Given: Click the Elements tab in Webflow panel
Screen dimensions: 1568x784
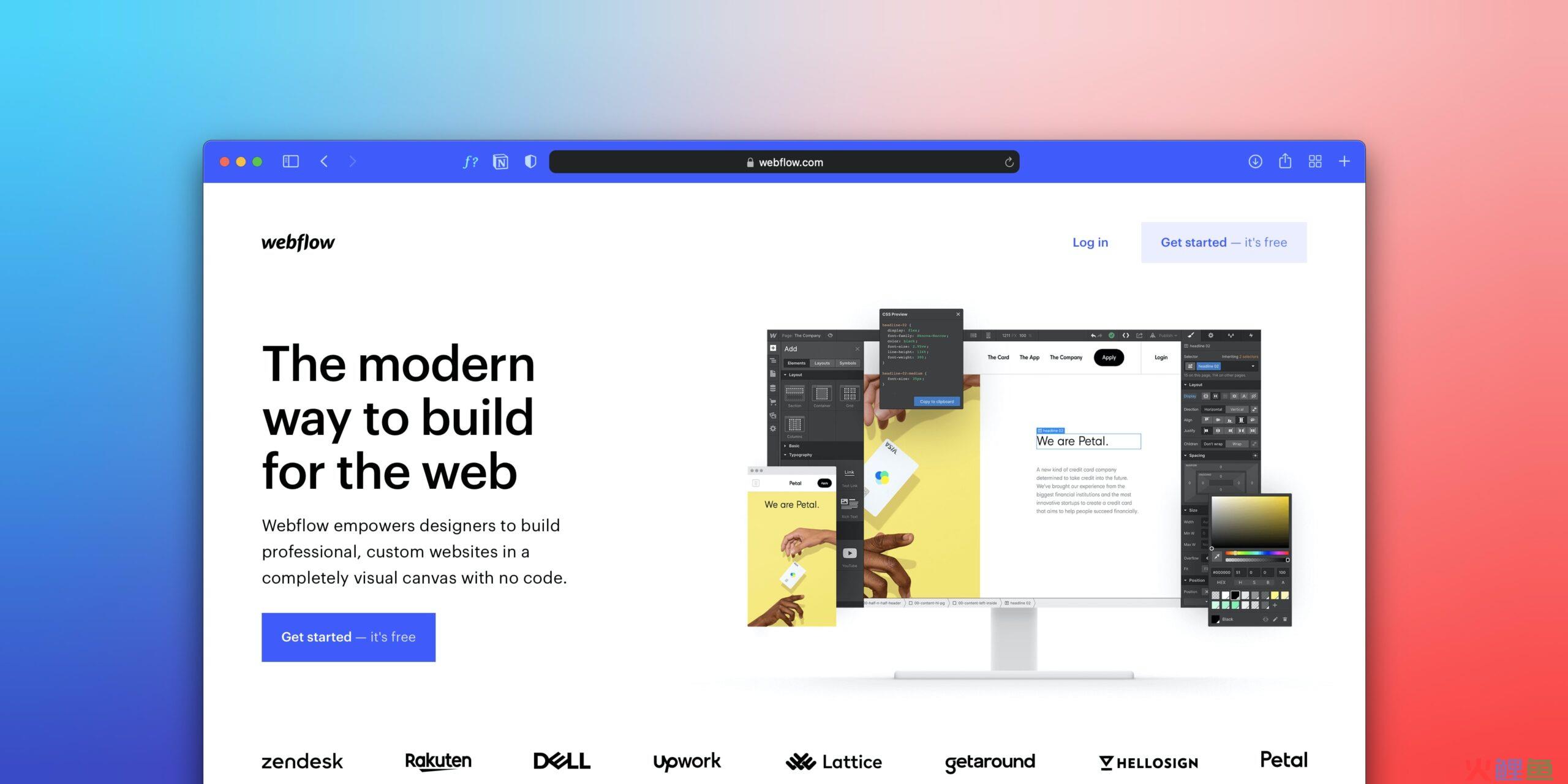Looking at the screenshot, I should tap(797, 363).
